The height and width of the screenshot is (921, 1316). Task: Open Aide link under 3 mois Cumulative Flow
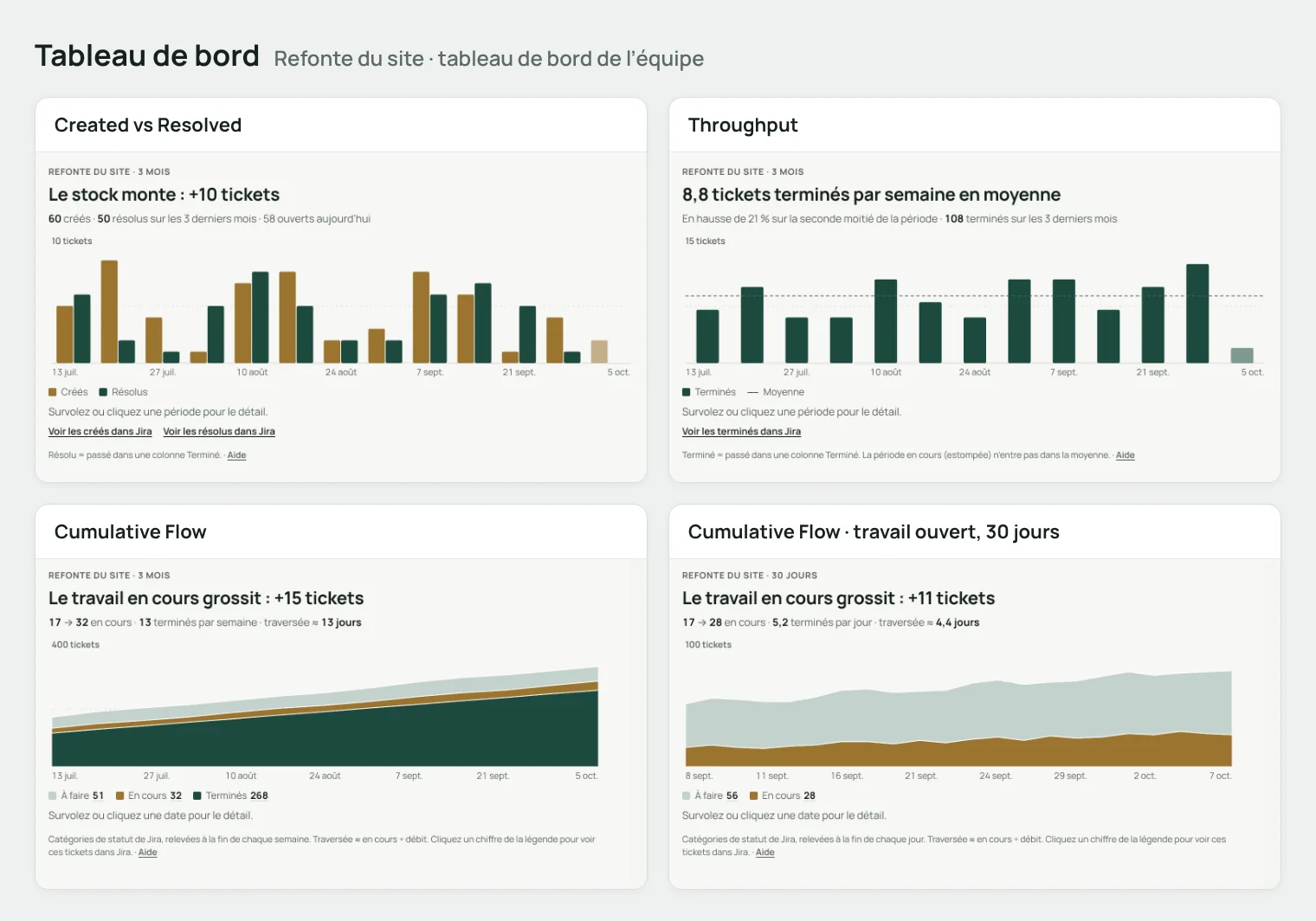tap(148, 853)
